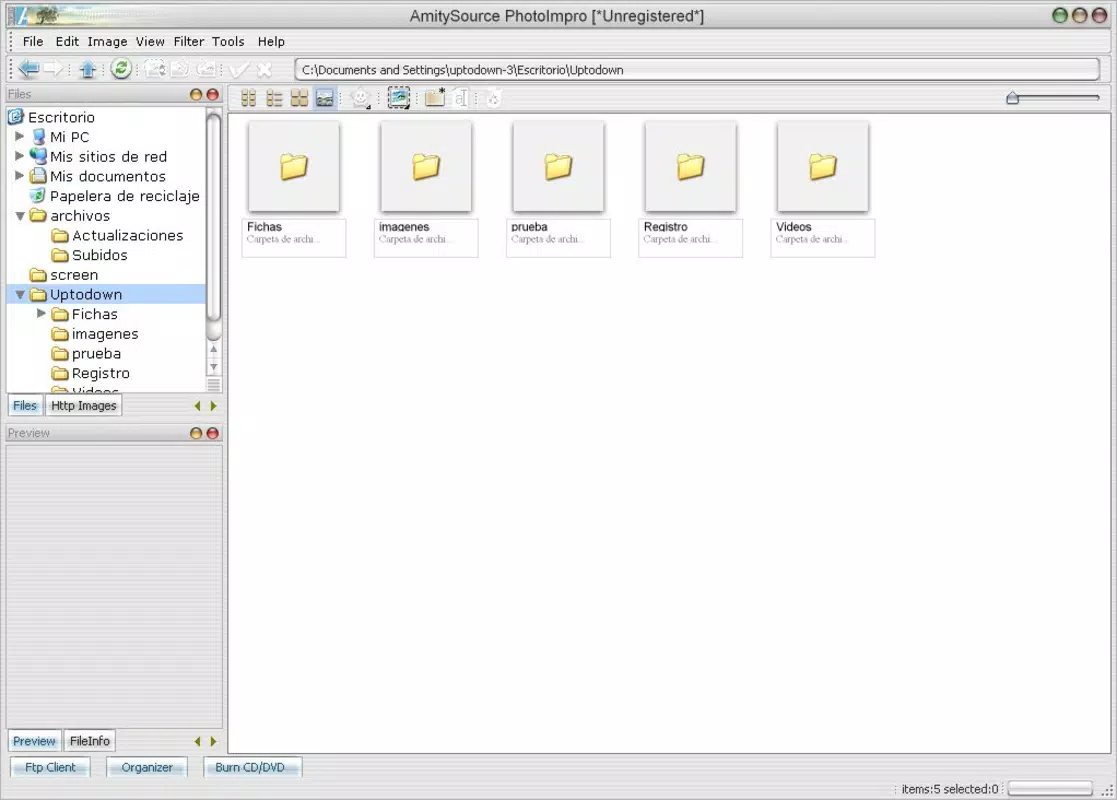Select the Registro folder thumbnail
This screenshot has width=1117, height=800.
690,167
